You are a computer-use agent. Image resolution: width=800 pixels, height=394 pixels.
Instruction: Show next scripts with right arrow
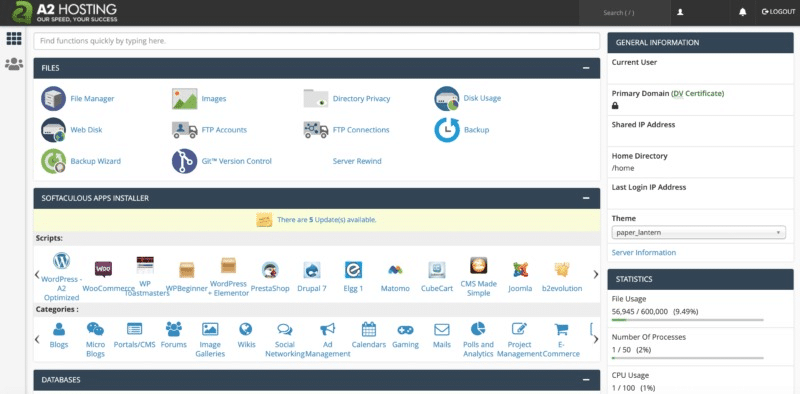595,275
